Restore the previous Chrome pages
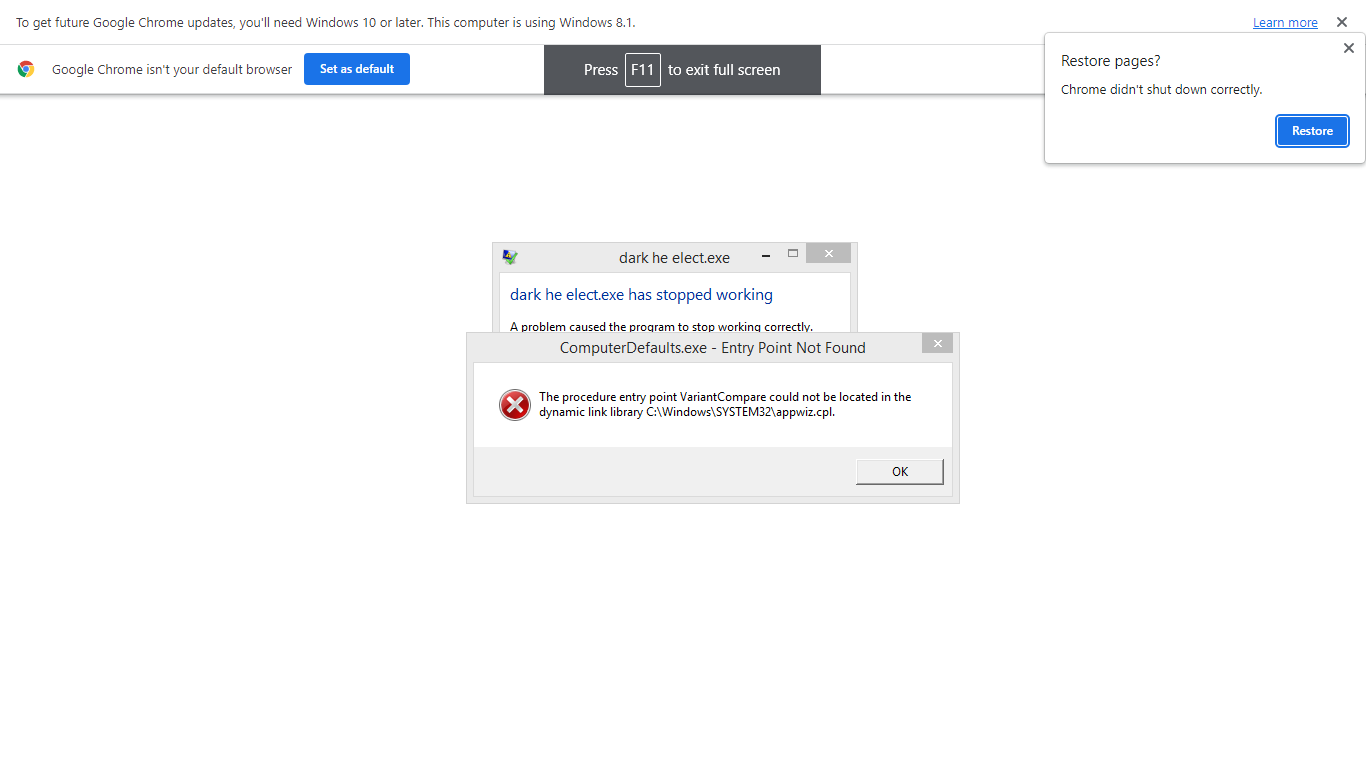This screenshot has height=768, width=1366. point(1312,131)
